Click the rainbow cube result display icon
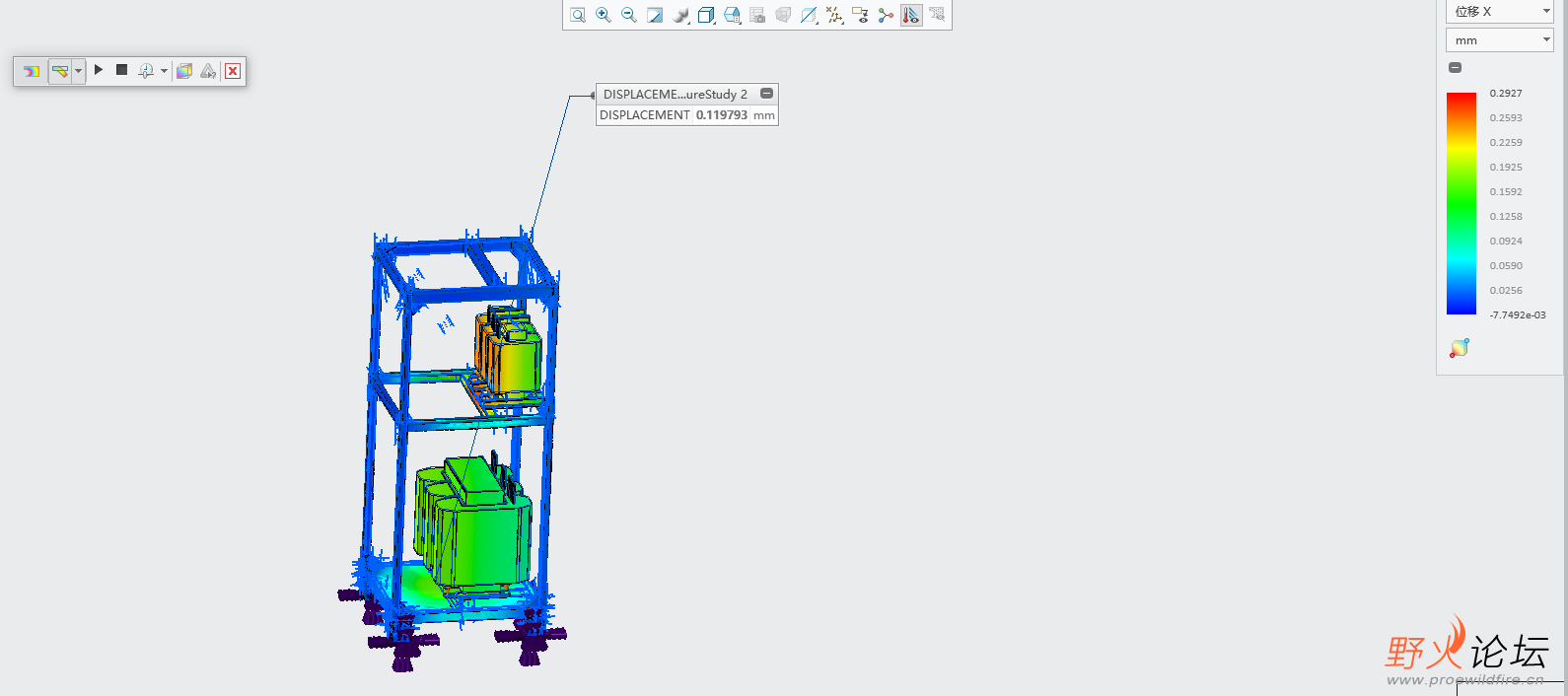Image resolution: width=1568 pixels, height=696 pixels. point(184,71)
